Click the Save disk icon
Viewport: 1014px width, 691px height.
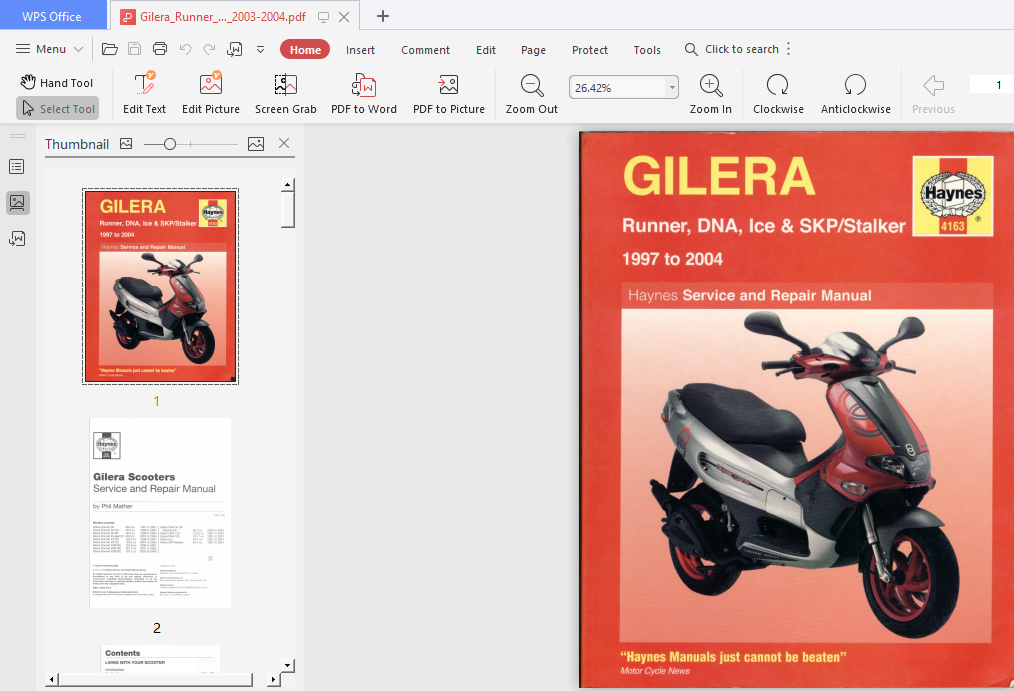(135, 49)
